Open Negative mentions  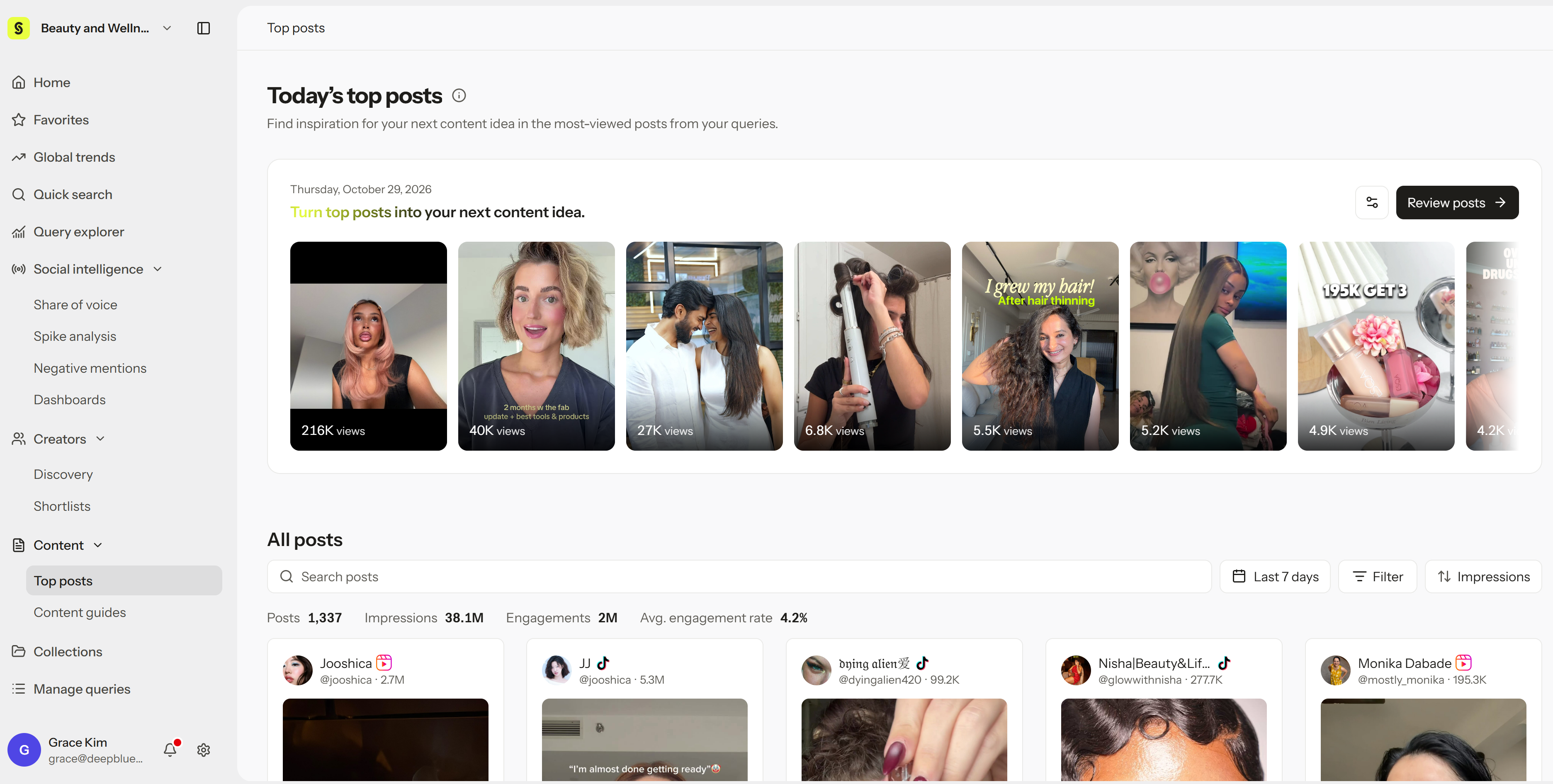coord(90,368)
